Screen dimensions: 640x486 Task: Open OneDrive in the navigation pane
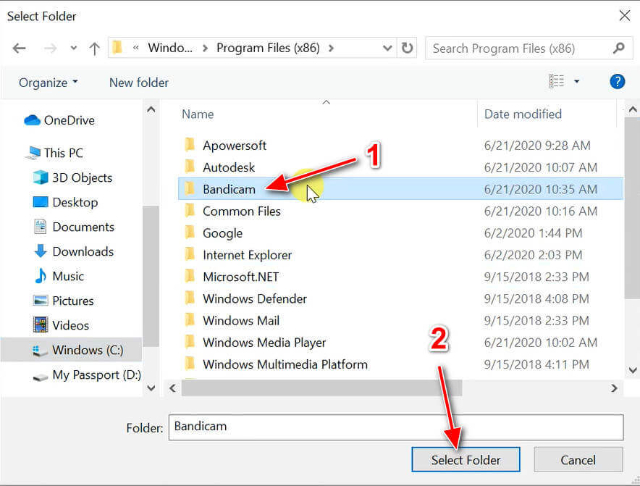pos(68,120)
